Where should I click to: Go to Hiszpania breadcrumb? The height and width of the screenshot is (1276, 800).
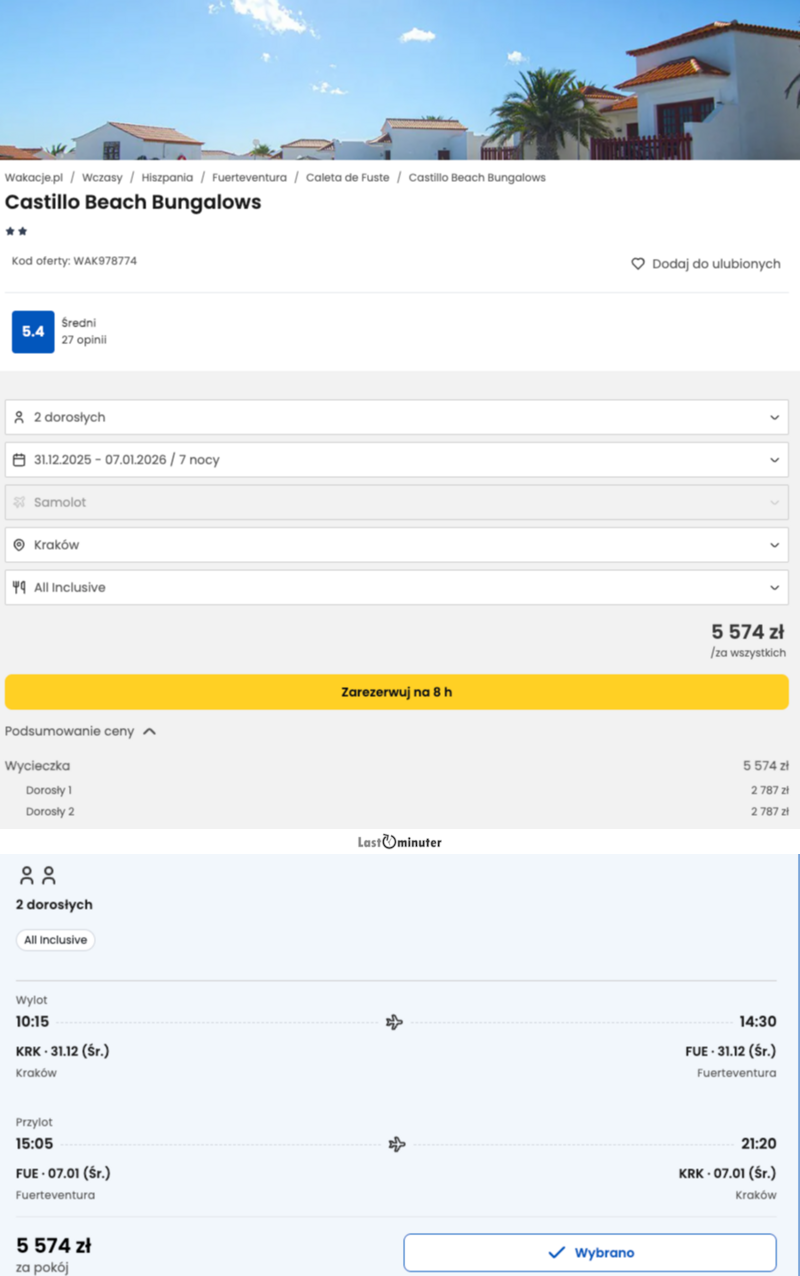point(167,177)
